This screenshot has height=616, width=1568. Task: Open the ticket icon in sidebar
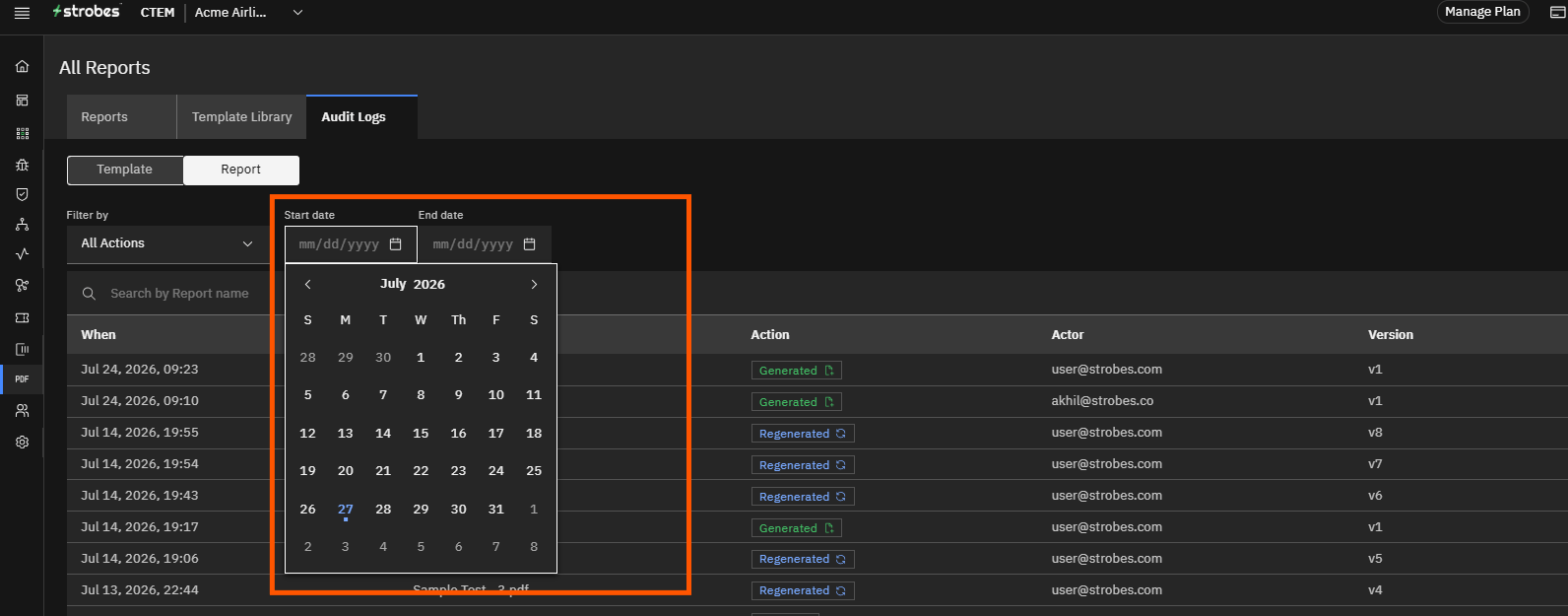pos(22,318)
